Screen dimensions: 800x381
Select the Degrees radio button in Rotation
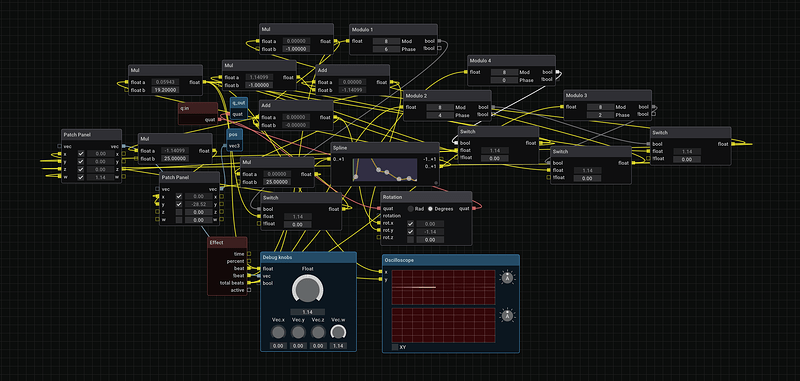[430, 209]
